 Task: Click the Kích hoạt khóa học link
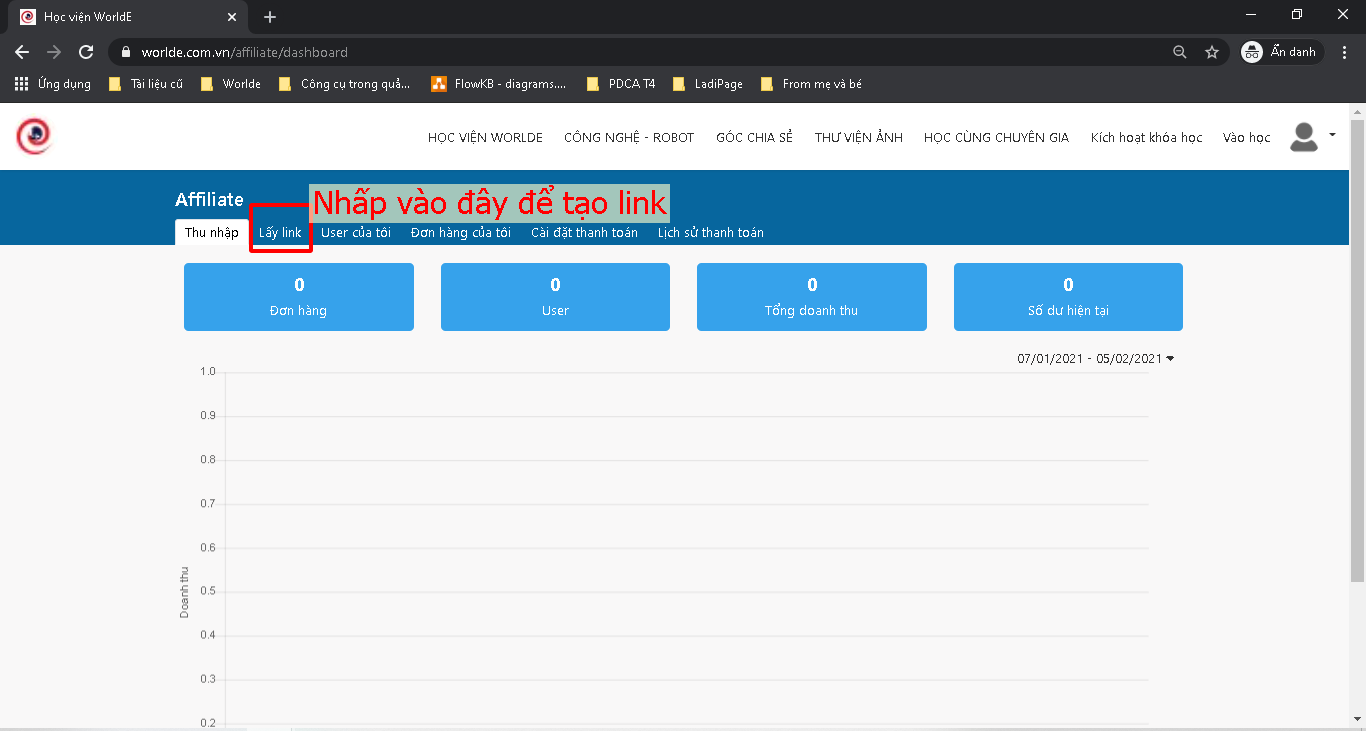click(x=1146, y=138)
